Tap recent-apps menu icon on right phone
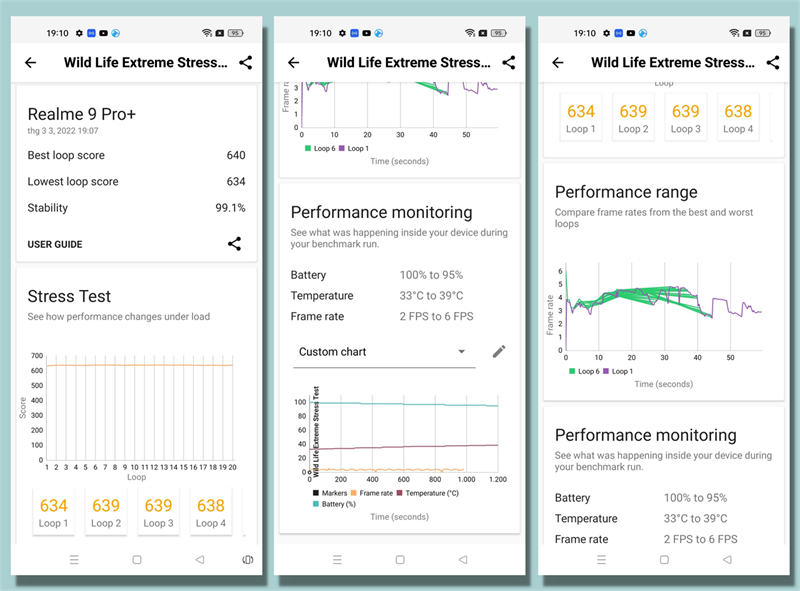Screen dimensions: 800x591 [x=602, y=560]
